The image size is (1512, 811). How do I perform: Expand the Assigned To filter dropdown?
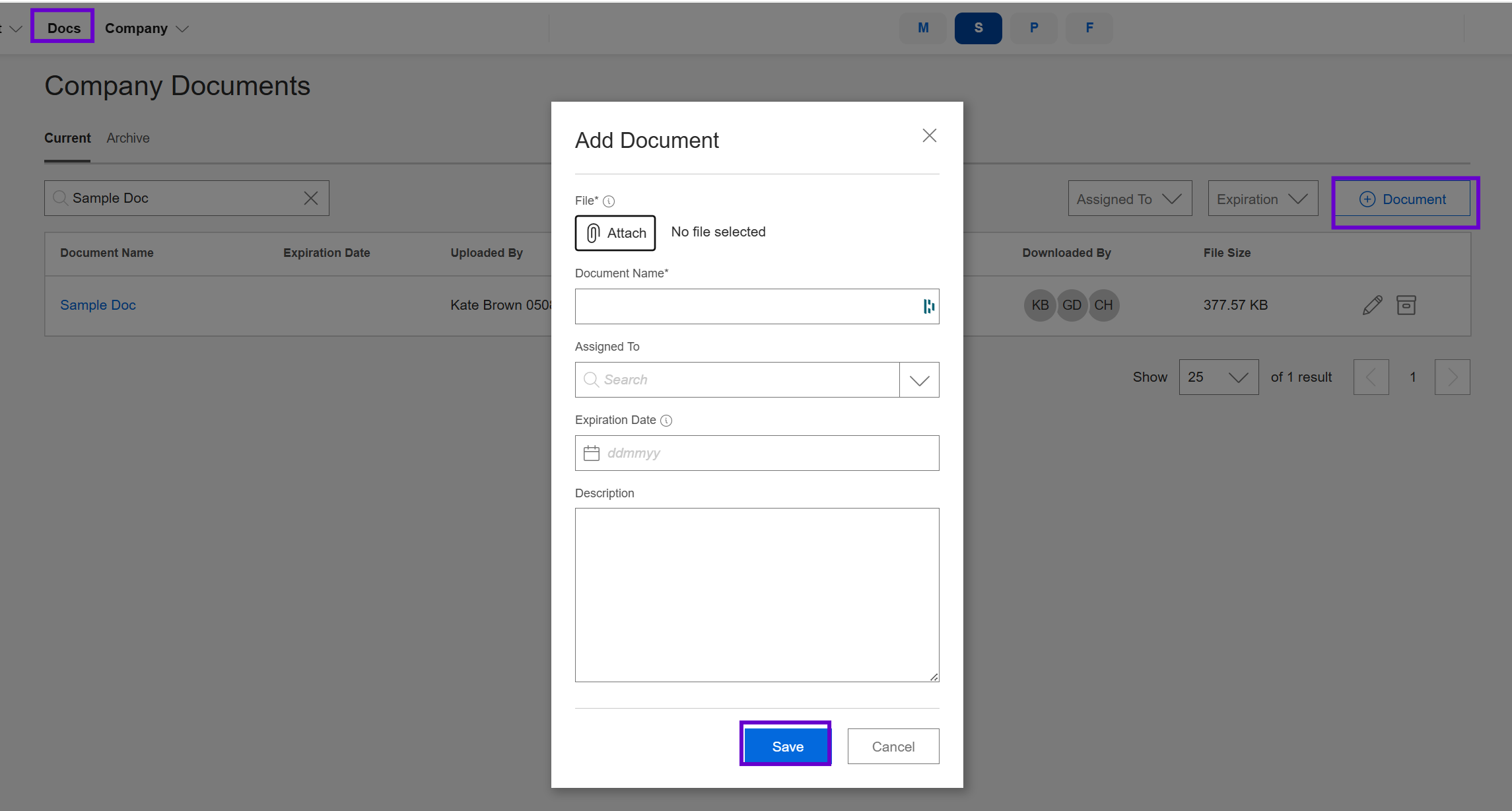coord(1130,199)
